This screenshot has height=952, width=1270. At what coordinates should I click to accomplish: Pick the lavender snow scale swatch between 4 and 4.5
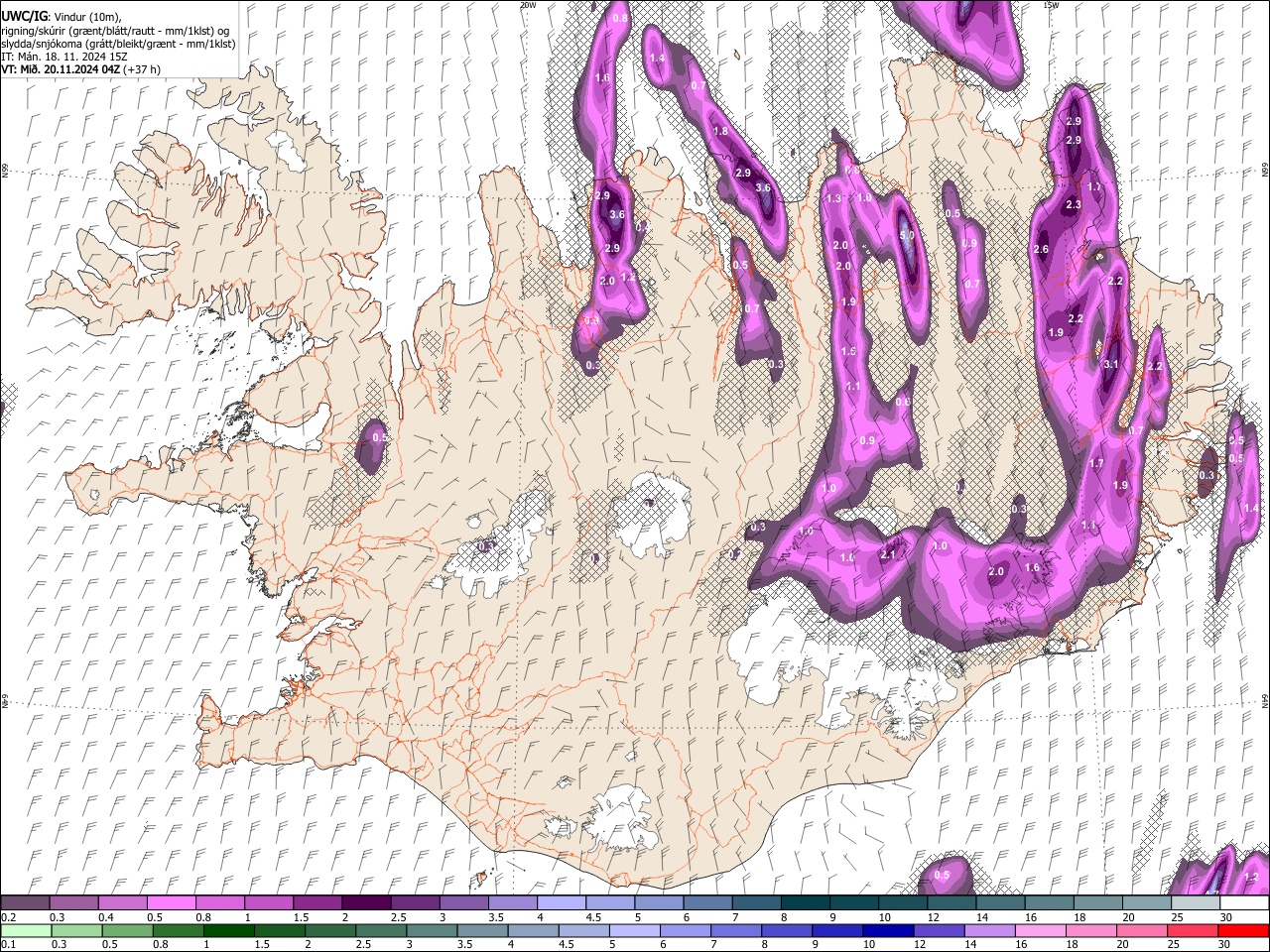pyautogui.click(x=562, y=903)
